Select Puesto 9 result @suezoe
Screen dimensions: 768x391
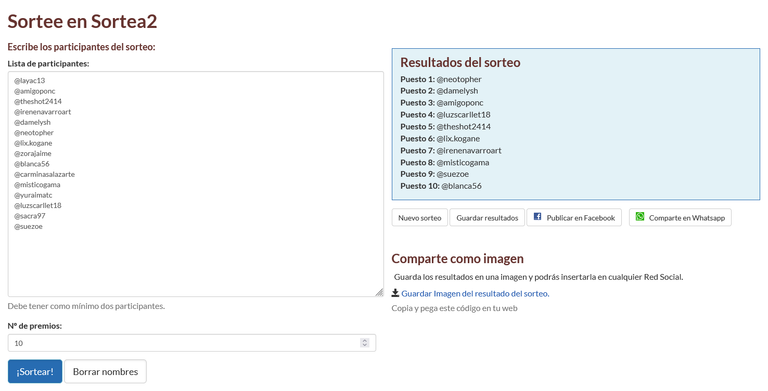pyautogui.click(x=453, y=174)
